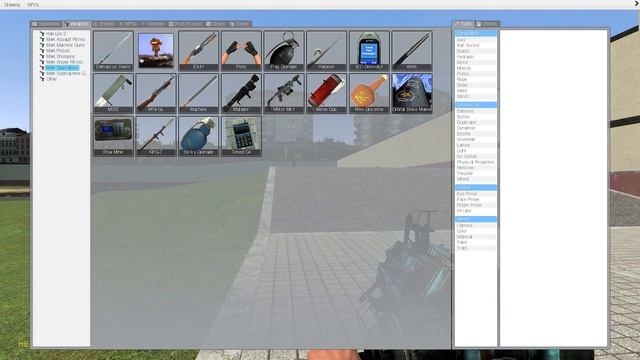The image size is (640, 360).
Task: Spawn the Matador launcher
Action: click(x=241, y=93)
